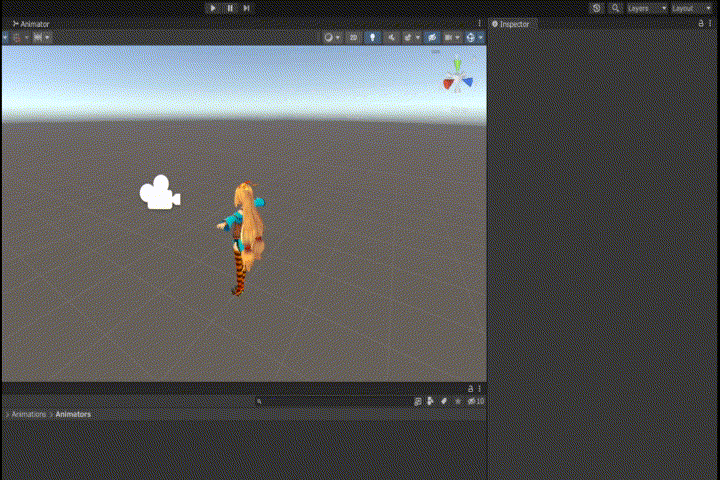720x480 pixels.
Task: Go to the Animations breadcrumb folder
Action: 28,414
